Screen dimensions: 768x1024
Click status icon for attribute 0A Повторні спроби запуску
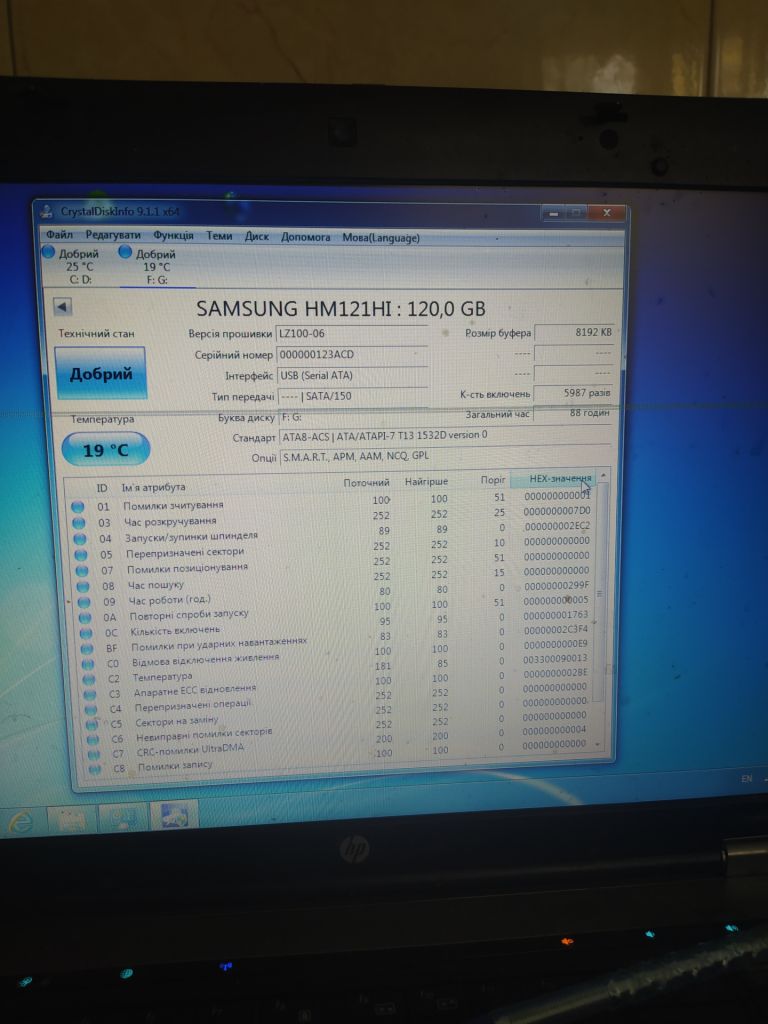point(86,618)
